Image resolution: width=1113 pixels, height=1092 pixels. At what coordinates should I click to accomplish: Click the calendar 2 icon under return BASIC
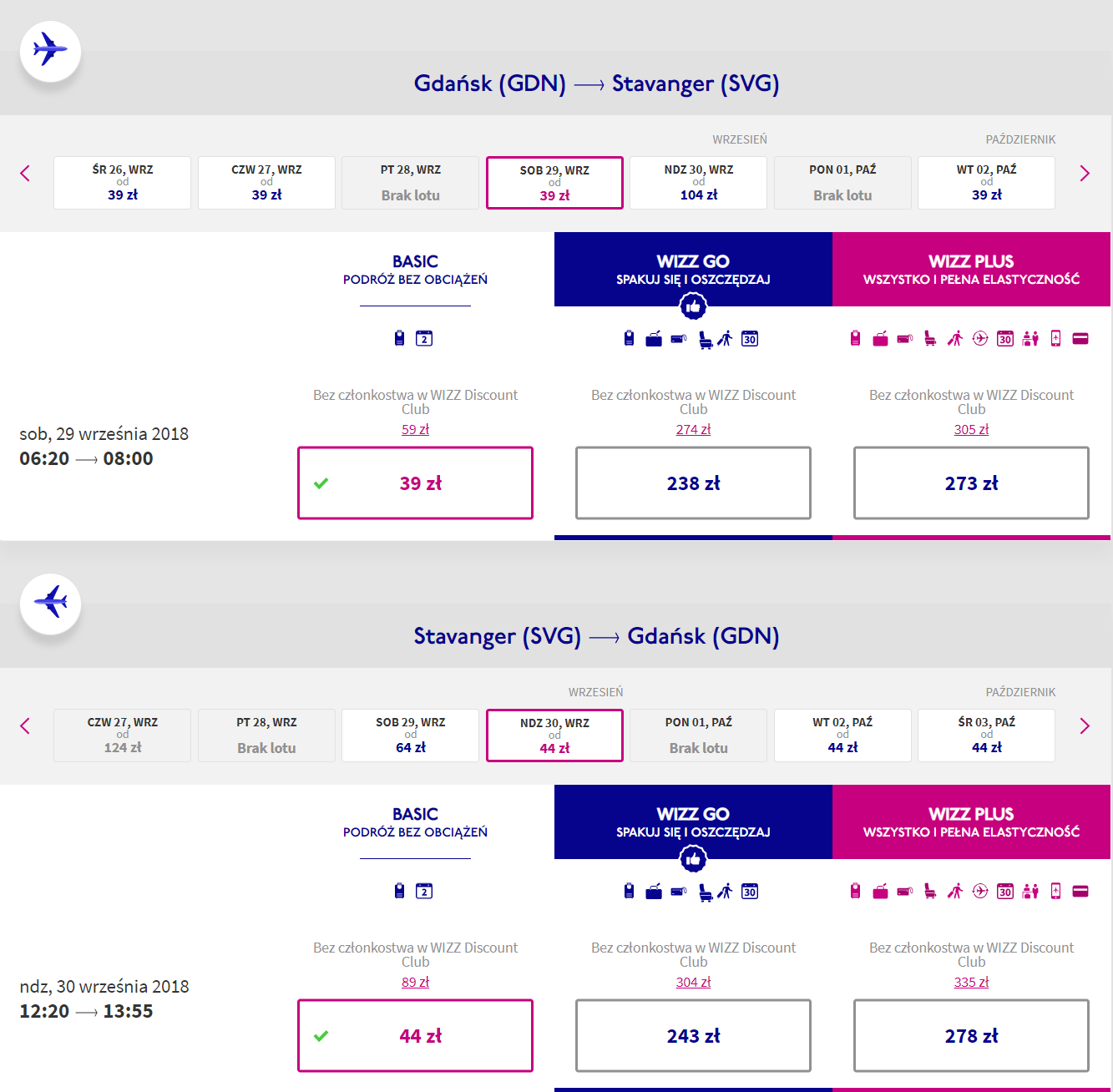(x=424, y=891)
